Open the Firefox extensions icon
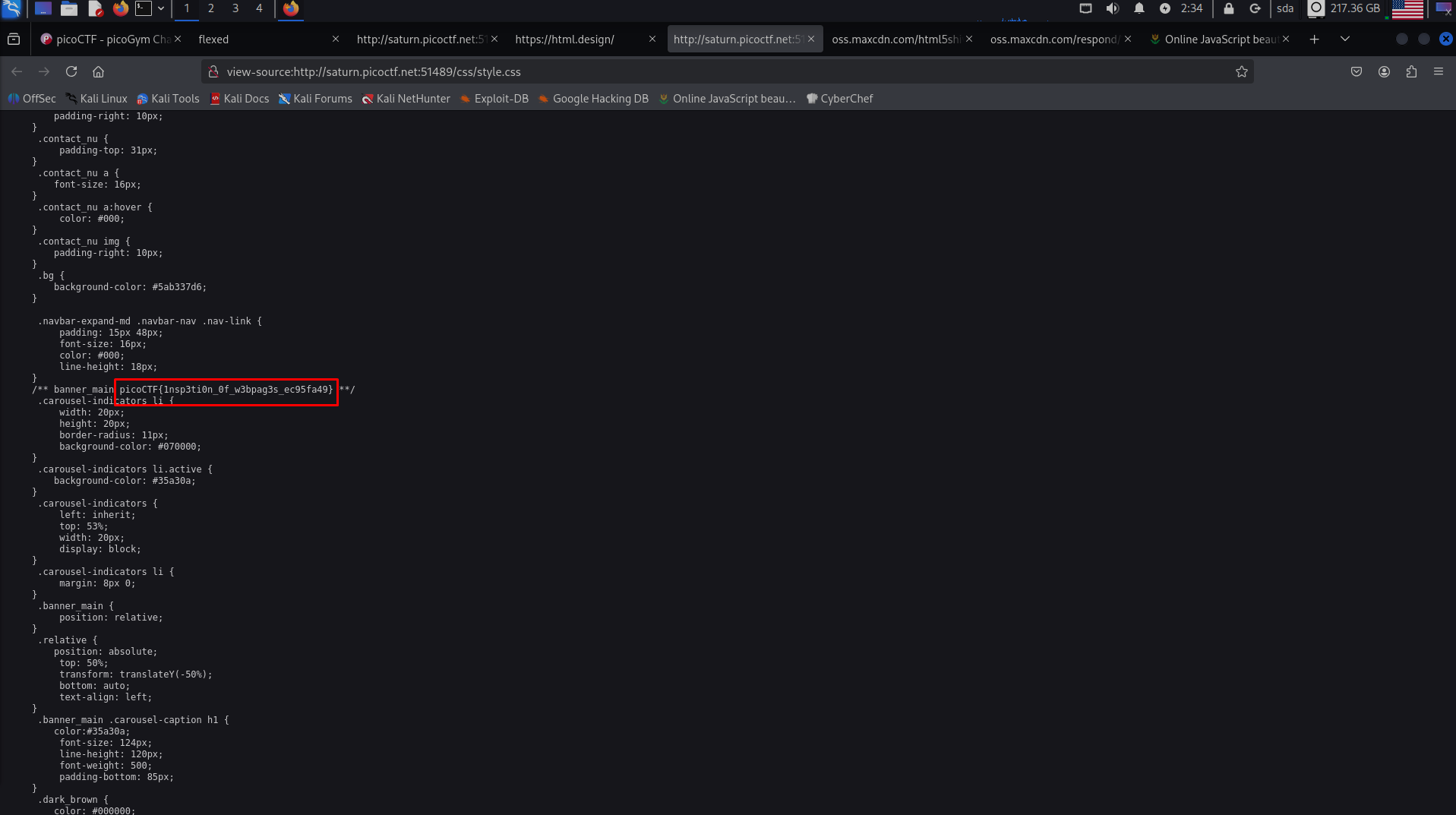1456x815 pixels. pyautogui.click(x=1411, y=71)
